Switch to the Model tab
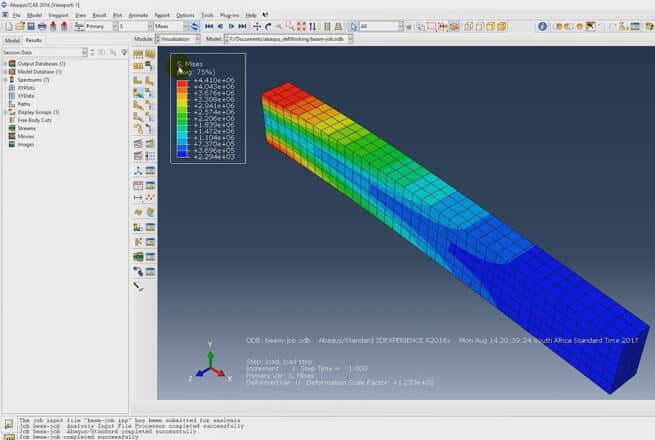Image resolution: width=655 pixels, height=440 pixels. pos(12,40)
